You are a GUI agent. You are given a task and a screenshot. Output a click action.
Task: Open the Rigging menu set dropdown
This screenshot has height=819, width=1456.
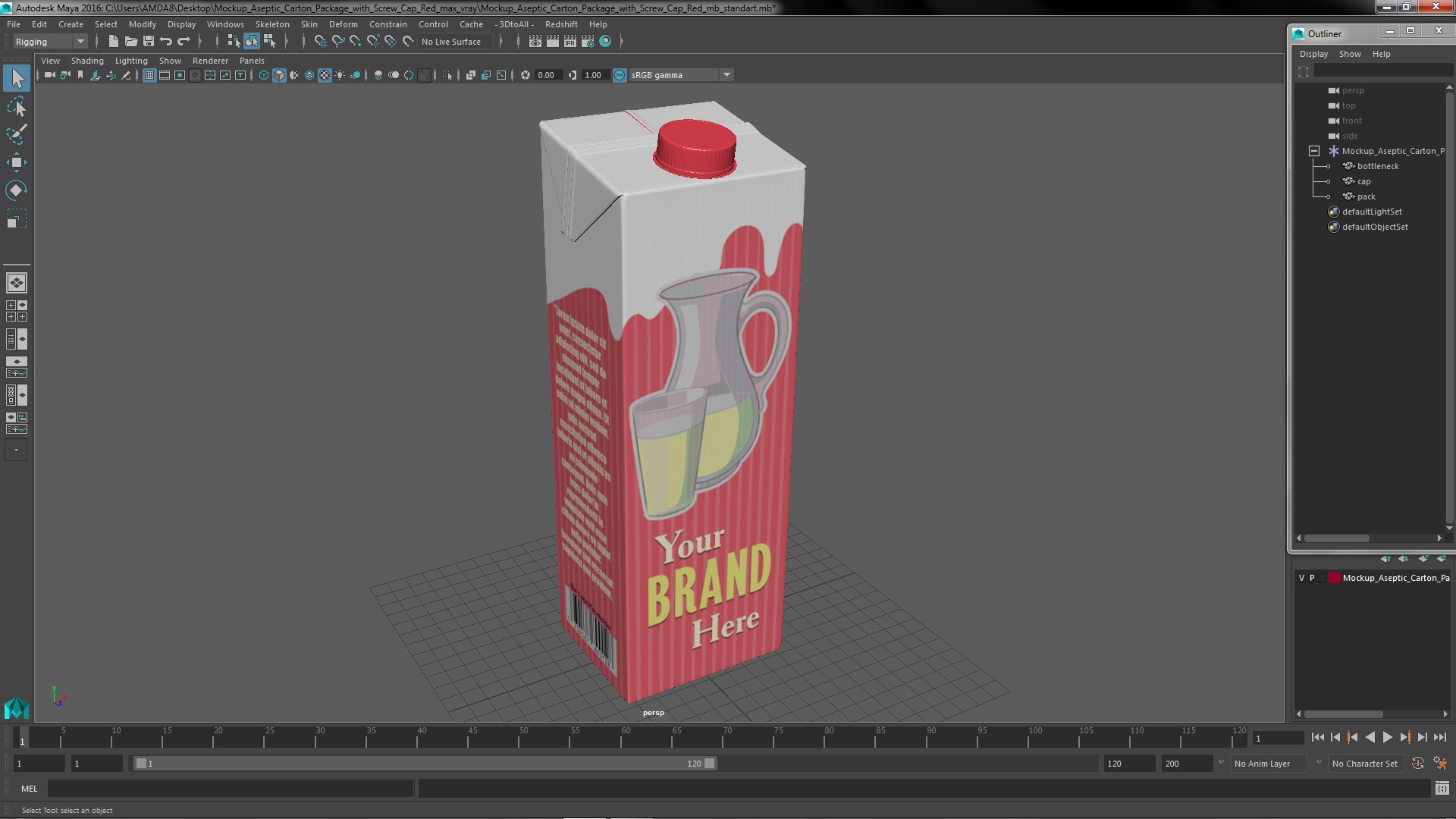click(x=80, y=42)
